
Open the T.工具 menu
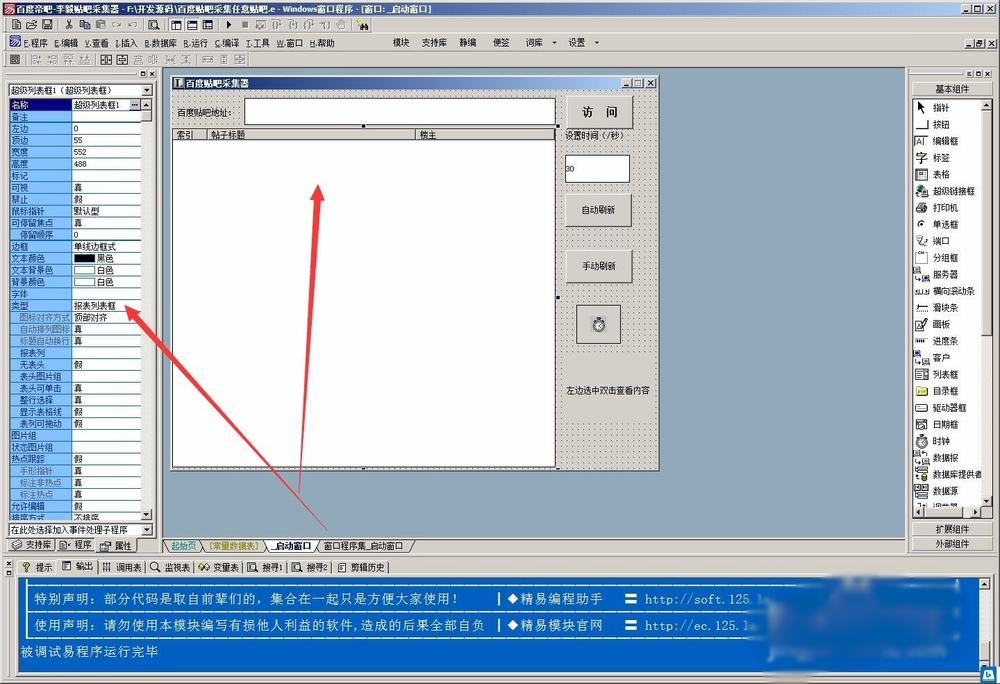point(258,43)
